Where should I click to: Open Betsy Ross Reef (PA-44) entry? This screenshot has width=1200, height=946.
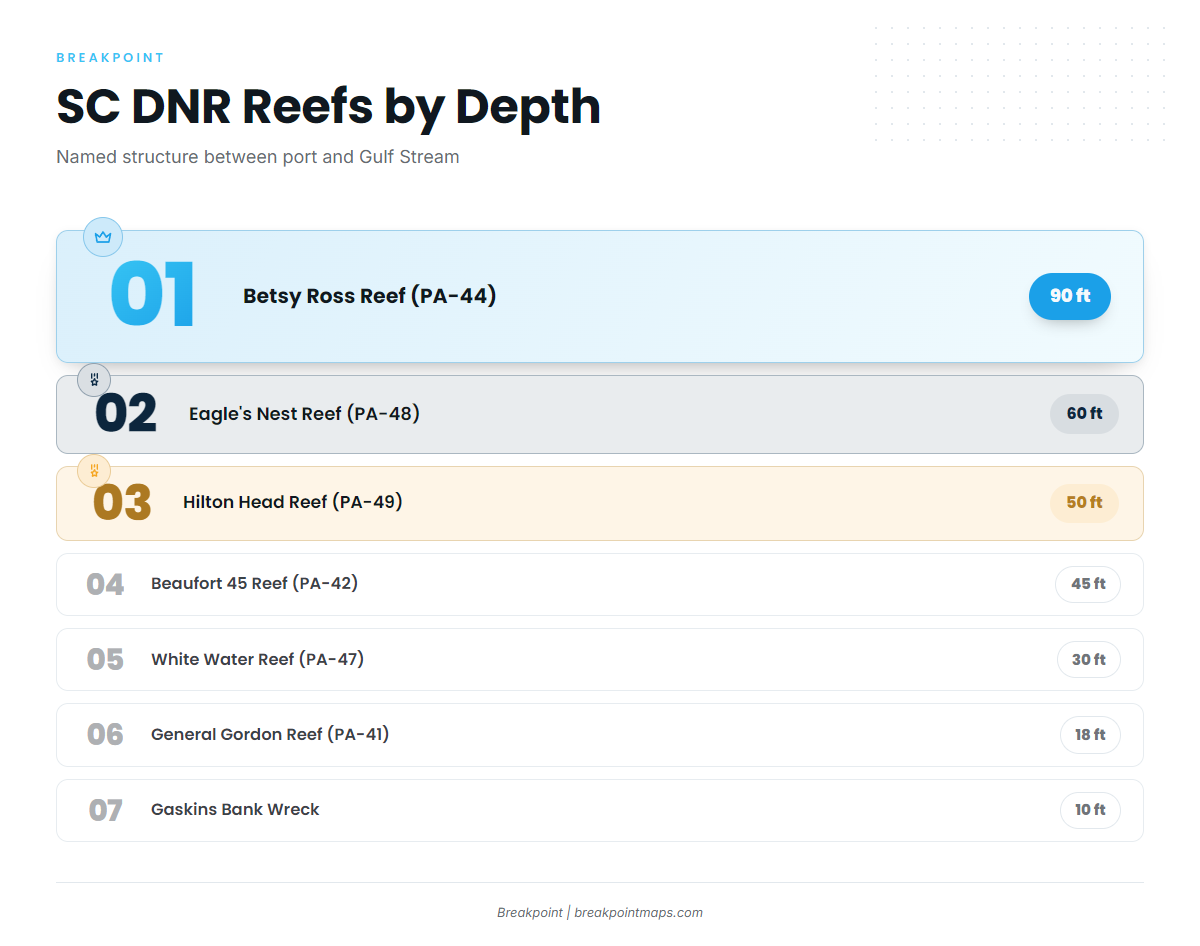coord(600,296)
